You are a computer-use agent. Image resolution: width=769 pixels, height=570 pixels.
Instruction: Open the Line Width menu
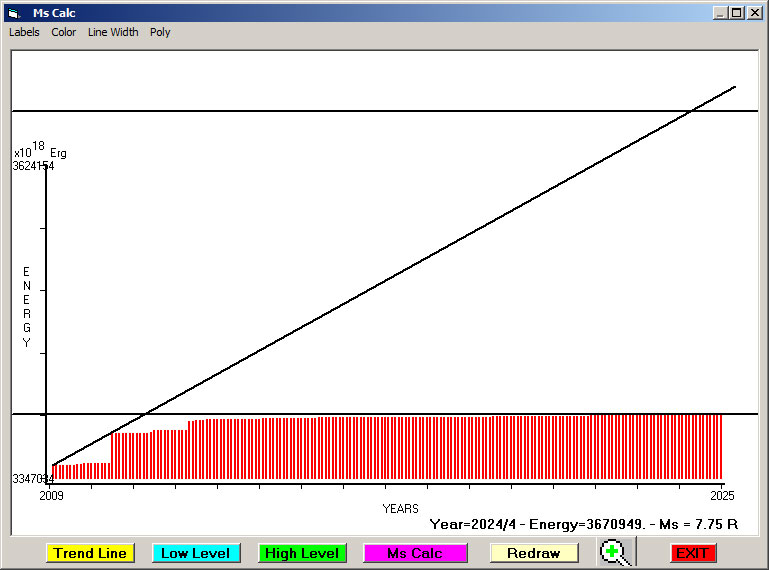[113, 32]
